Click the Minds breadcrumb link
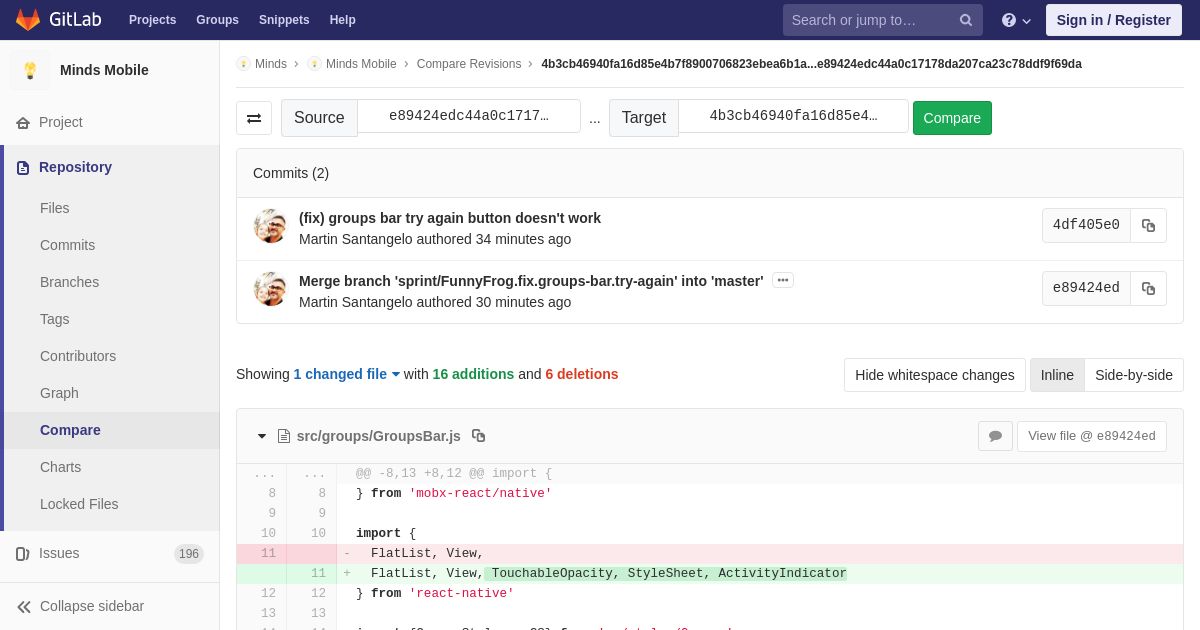1200x630 pixels. pyautogui.click(x=271, y=64)
